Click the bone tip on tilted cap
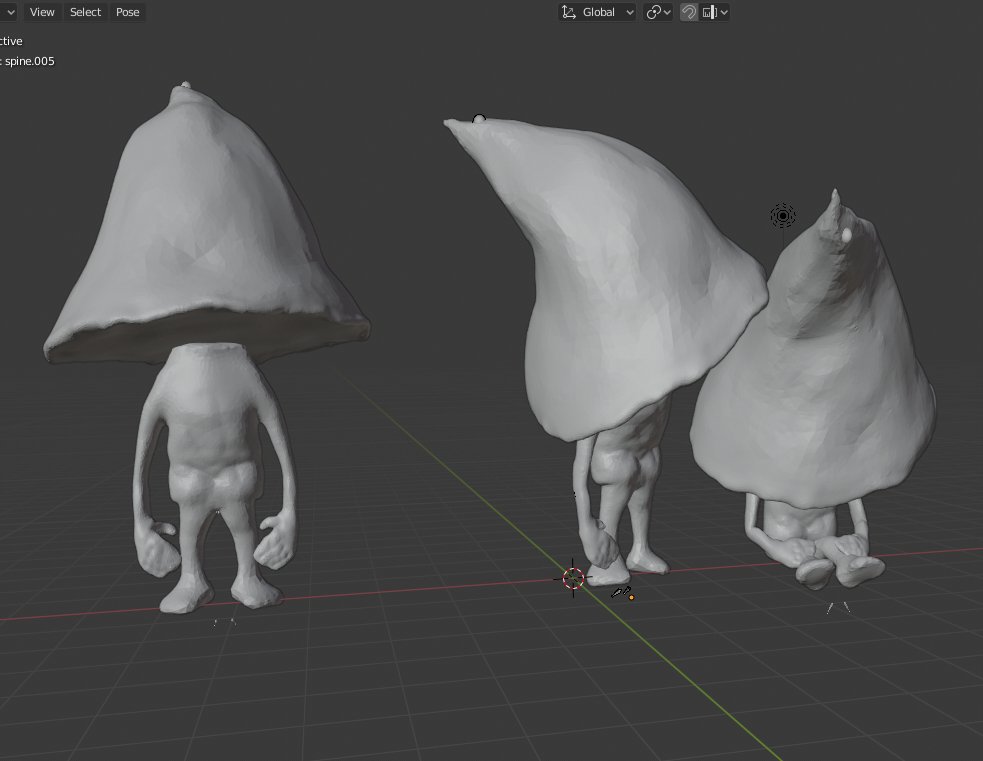Image resolution: width=983 pixels, height=761 pixels. click(x=479, y=118)
